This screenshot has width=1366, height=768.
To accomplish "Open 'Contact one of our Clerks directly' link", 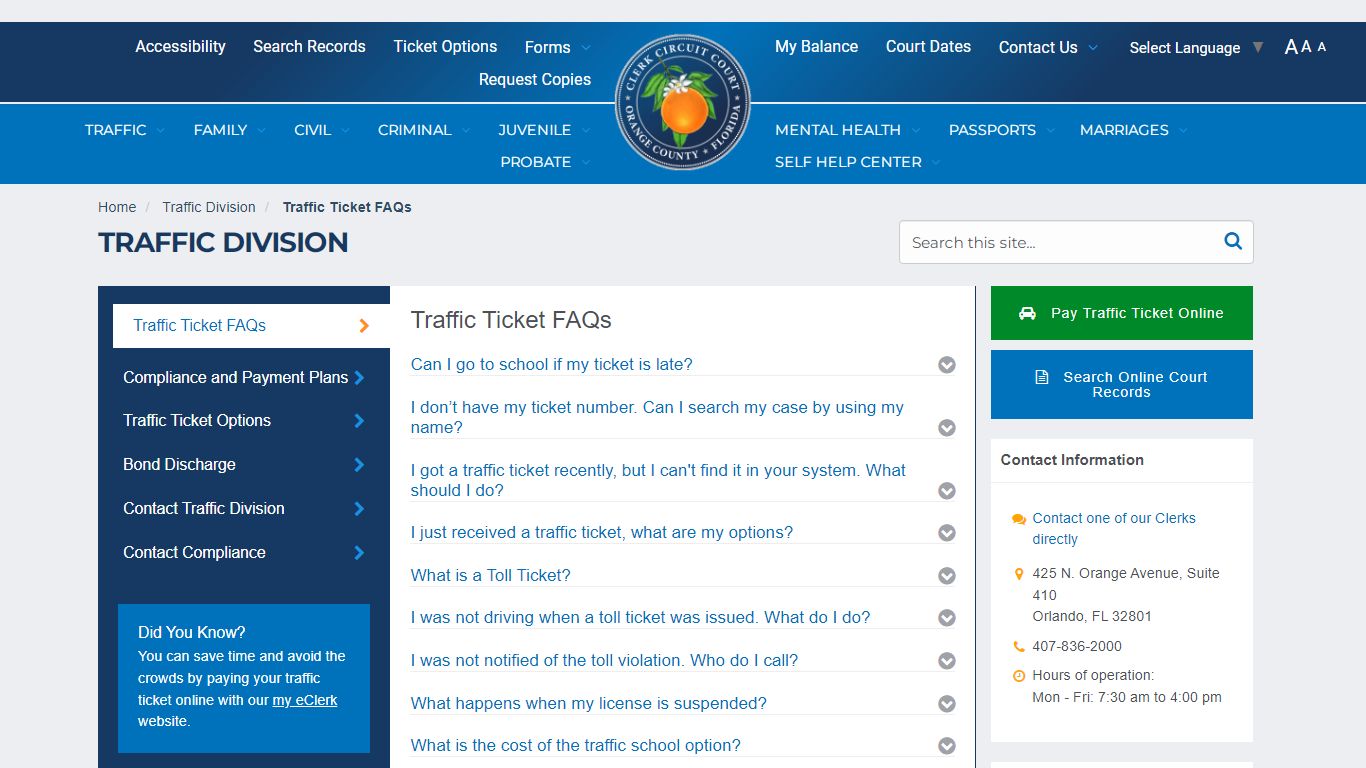I will click(x=1114, y=529).
